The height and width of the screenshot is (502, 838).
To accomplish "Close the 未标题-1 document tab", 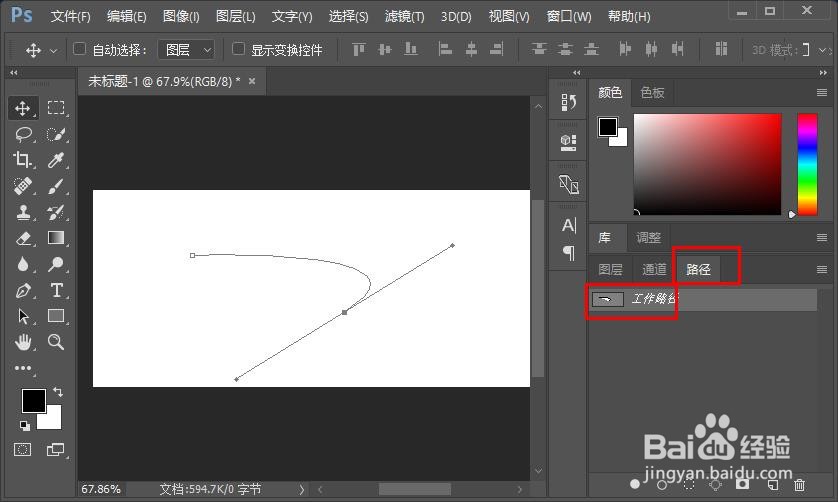I will [x=252, y=81].
